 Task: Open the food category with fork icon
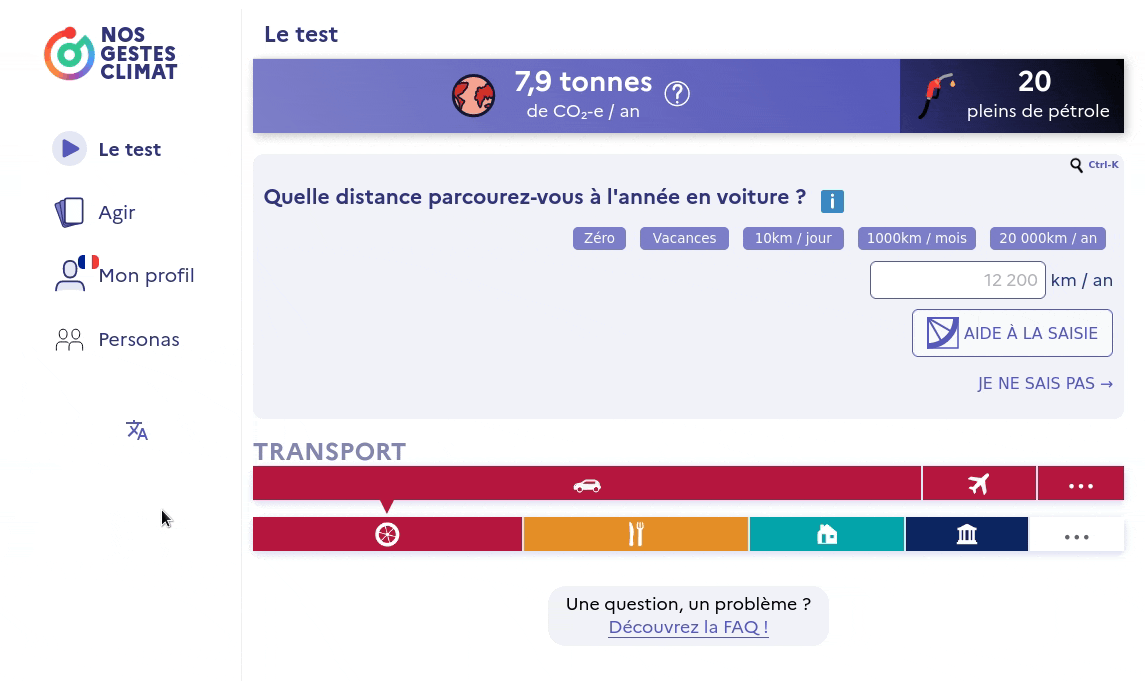click(636, 534)
